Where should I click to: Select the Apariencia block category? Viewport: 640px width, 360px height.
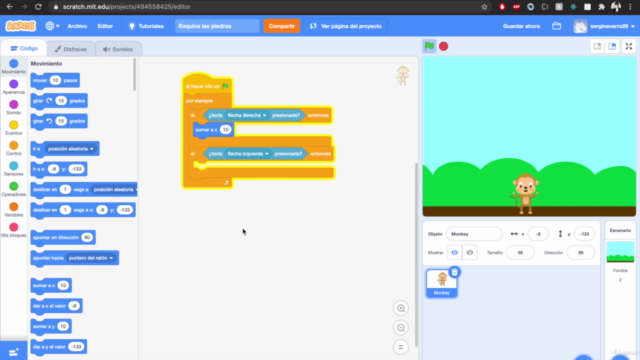[x=13, y=87]
